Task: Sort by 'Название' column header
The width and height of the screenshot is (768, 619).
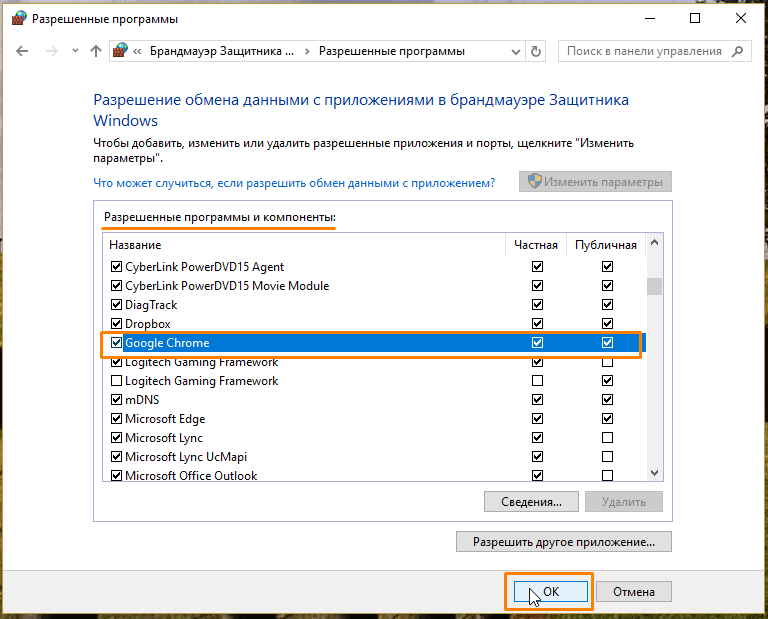Action: pyautogui.click(x=135, y=245)
